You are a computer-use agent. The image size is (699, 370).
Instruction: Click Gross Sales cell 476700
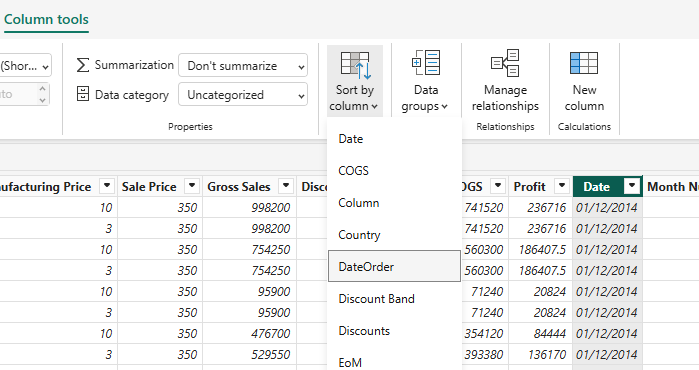coord(249,333)
